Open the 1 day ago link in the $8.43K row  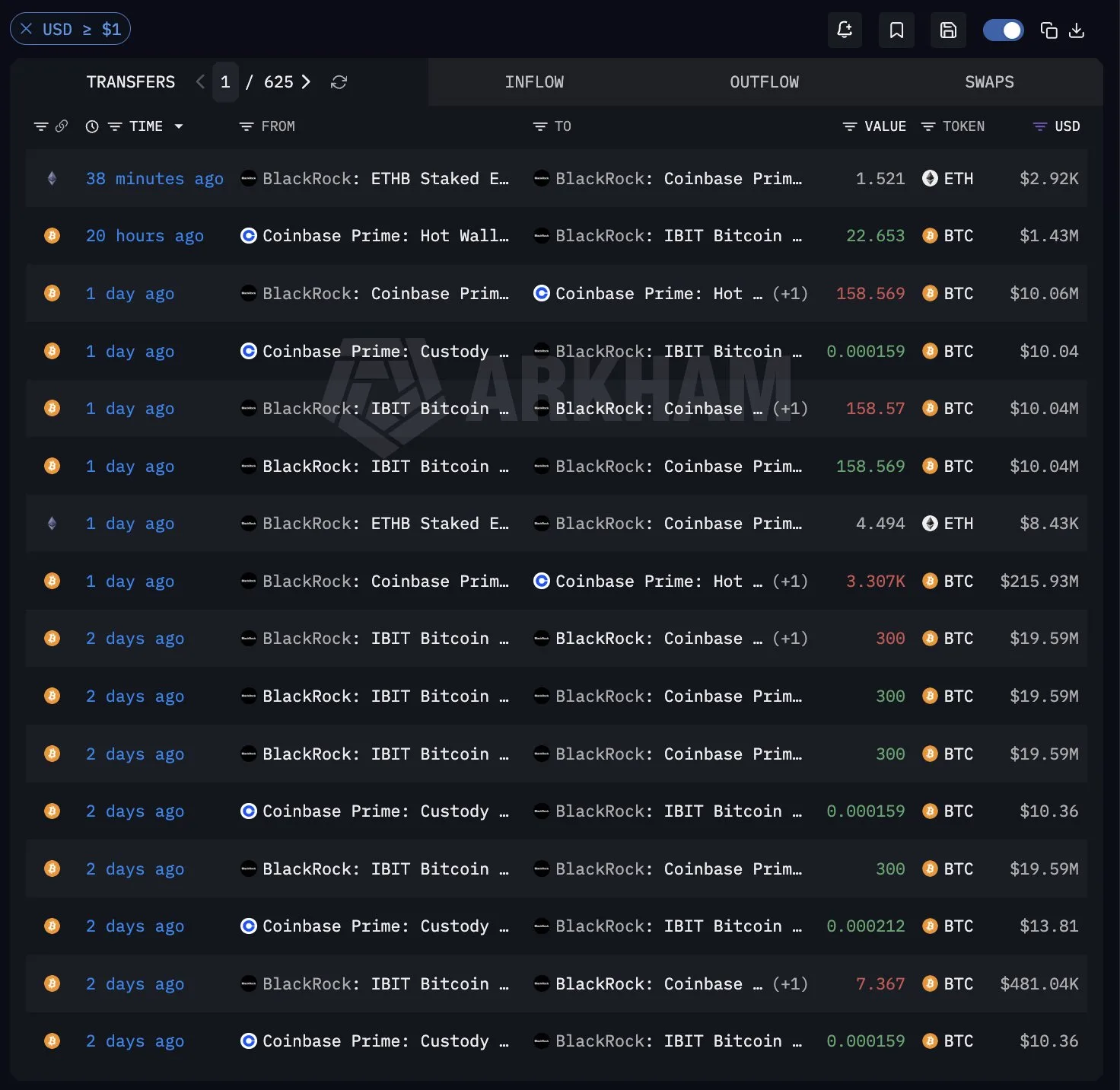[130, 524]
